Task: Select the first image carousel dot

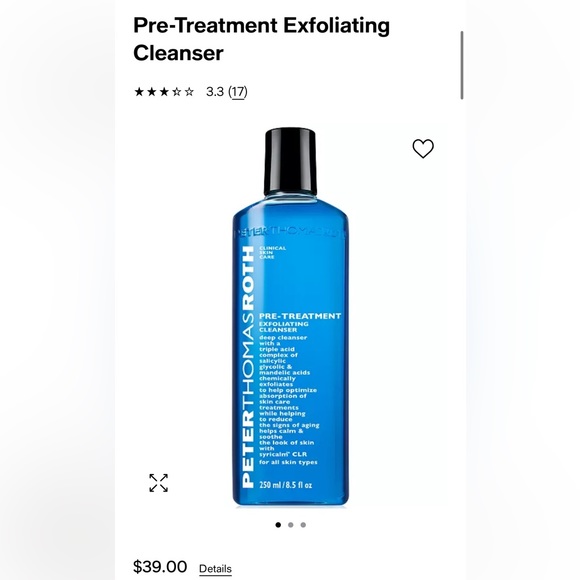Action: click(x=278, y=525)
